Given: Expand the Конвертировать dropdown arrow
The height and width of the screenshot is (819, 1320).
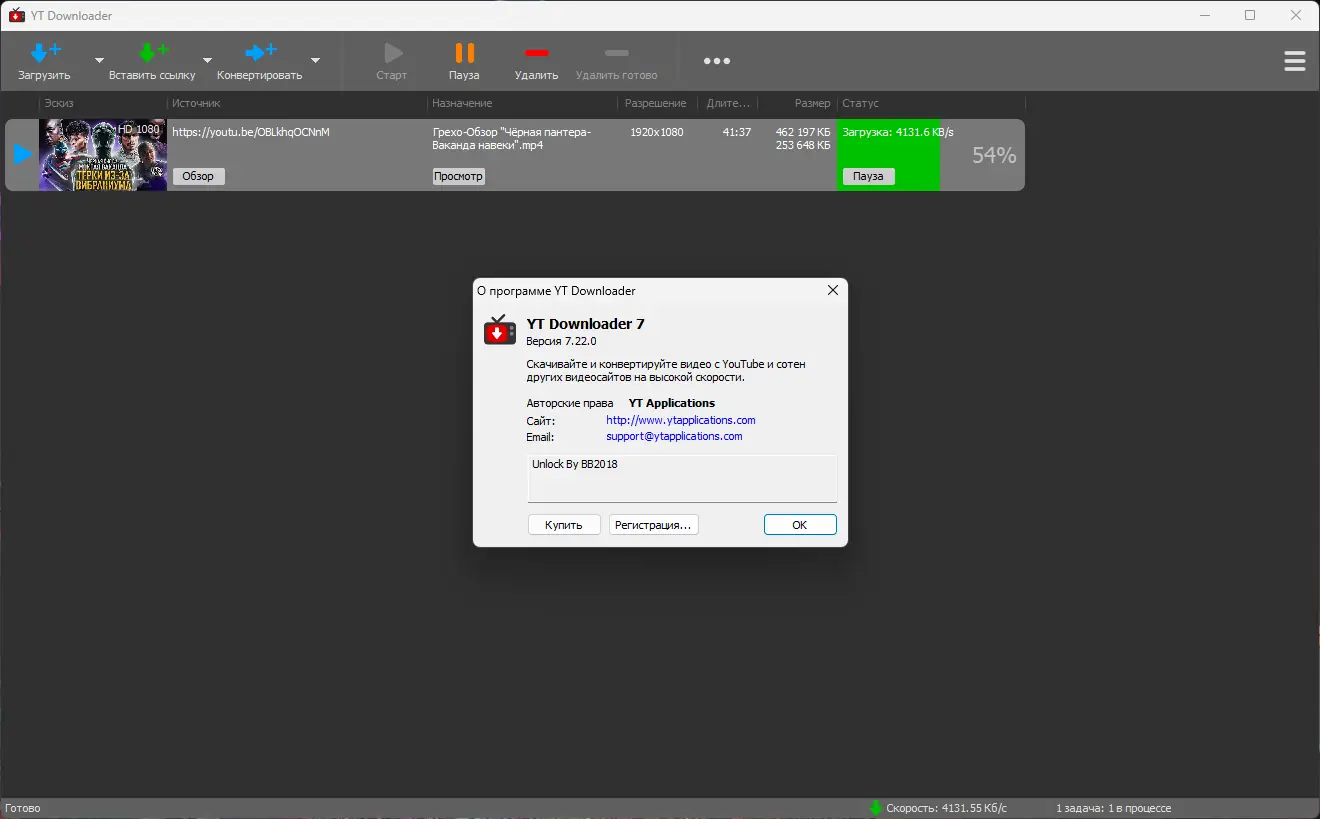Looking at the screenshot, I should click(x=315, y=61).
